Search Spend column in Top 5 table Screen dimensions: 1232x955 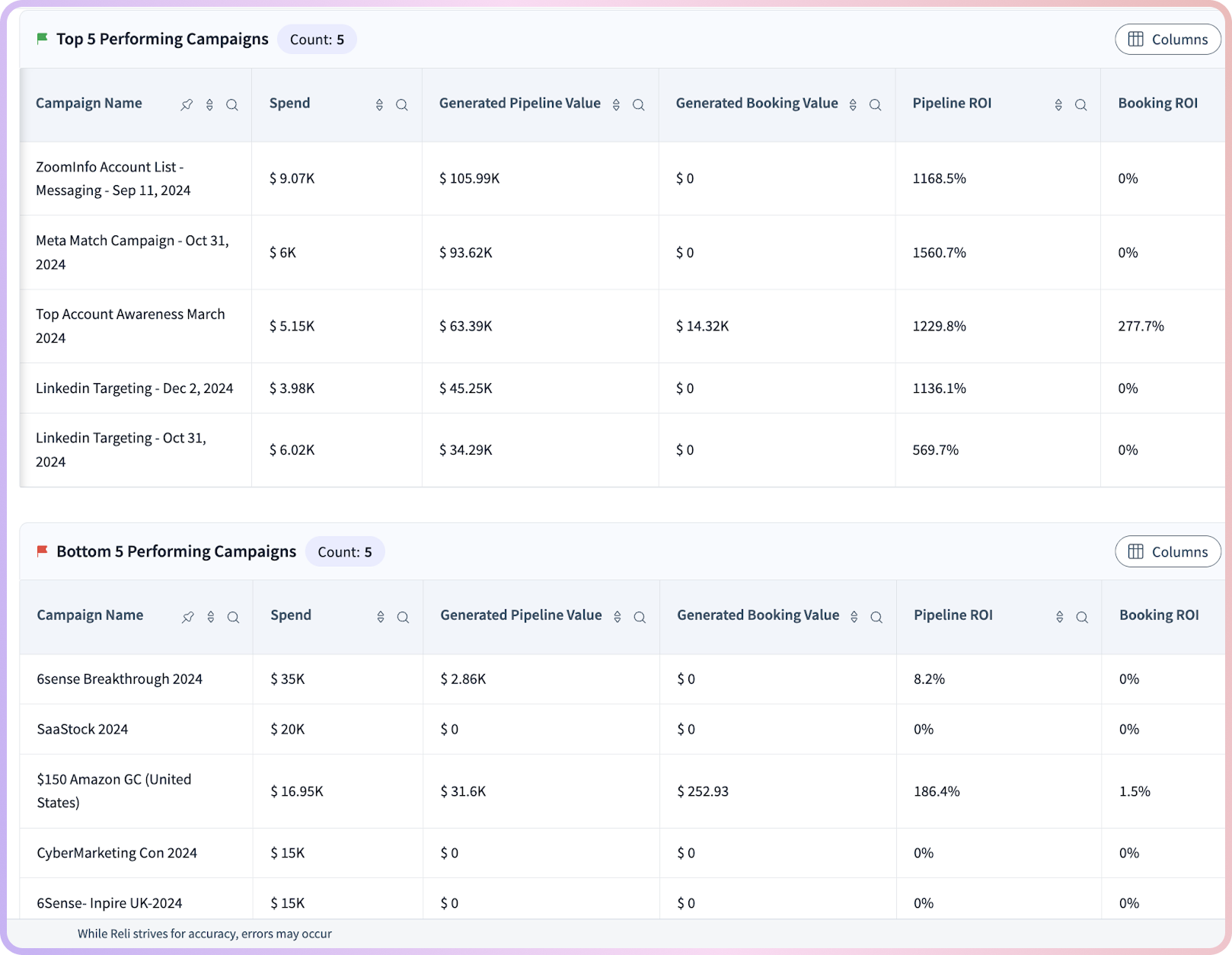pyautogui.click(x=402, y=105)
